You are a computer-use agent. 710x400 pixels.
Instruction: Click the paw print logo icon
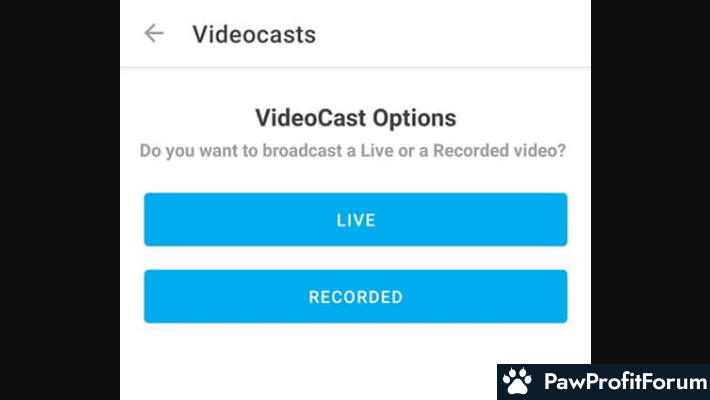517,381
